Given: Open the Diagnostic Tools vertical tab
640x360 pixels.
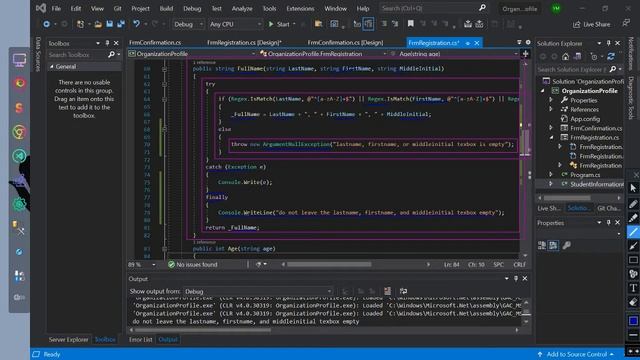Looking at the screenshot, I should click(631, 98).
